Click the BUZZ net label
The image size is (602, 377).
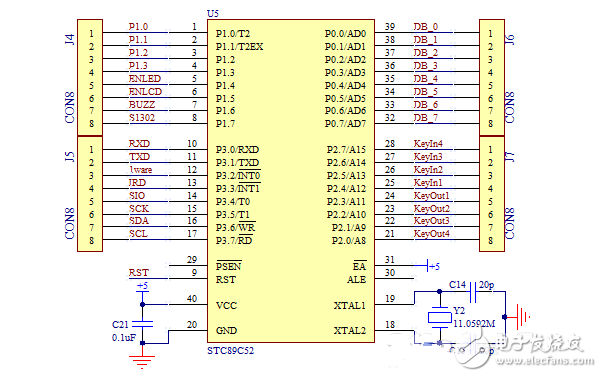142,104
